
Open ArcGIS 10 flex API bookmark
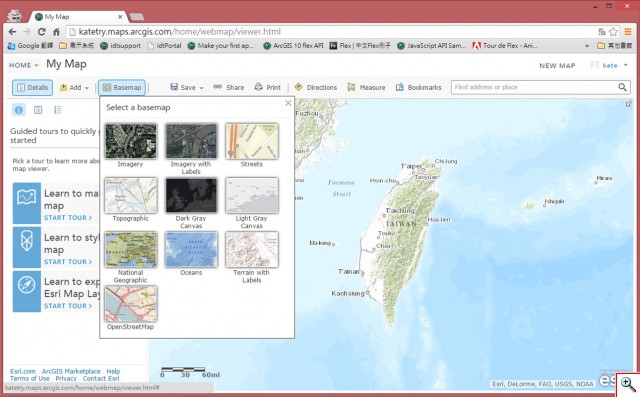293,46
